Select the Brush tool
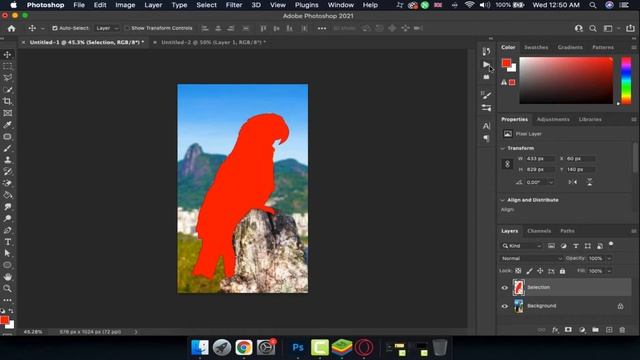 point(7,149)
